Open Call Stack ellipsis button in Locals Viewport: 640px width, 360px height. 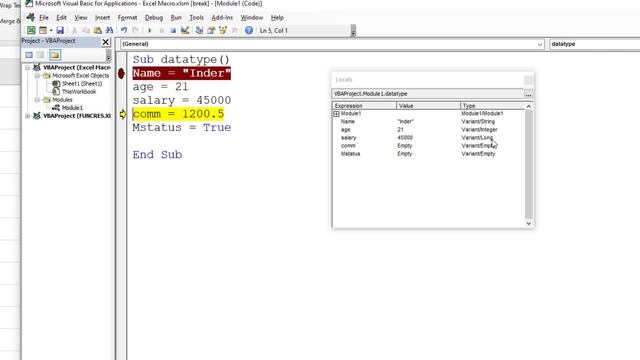pos(529,94)
